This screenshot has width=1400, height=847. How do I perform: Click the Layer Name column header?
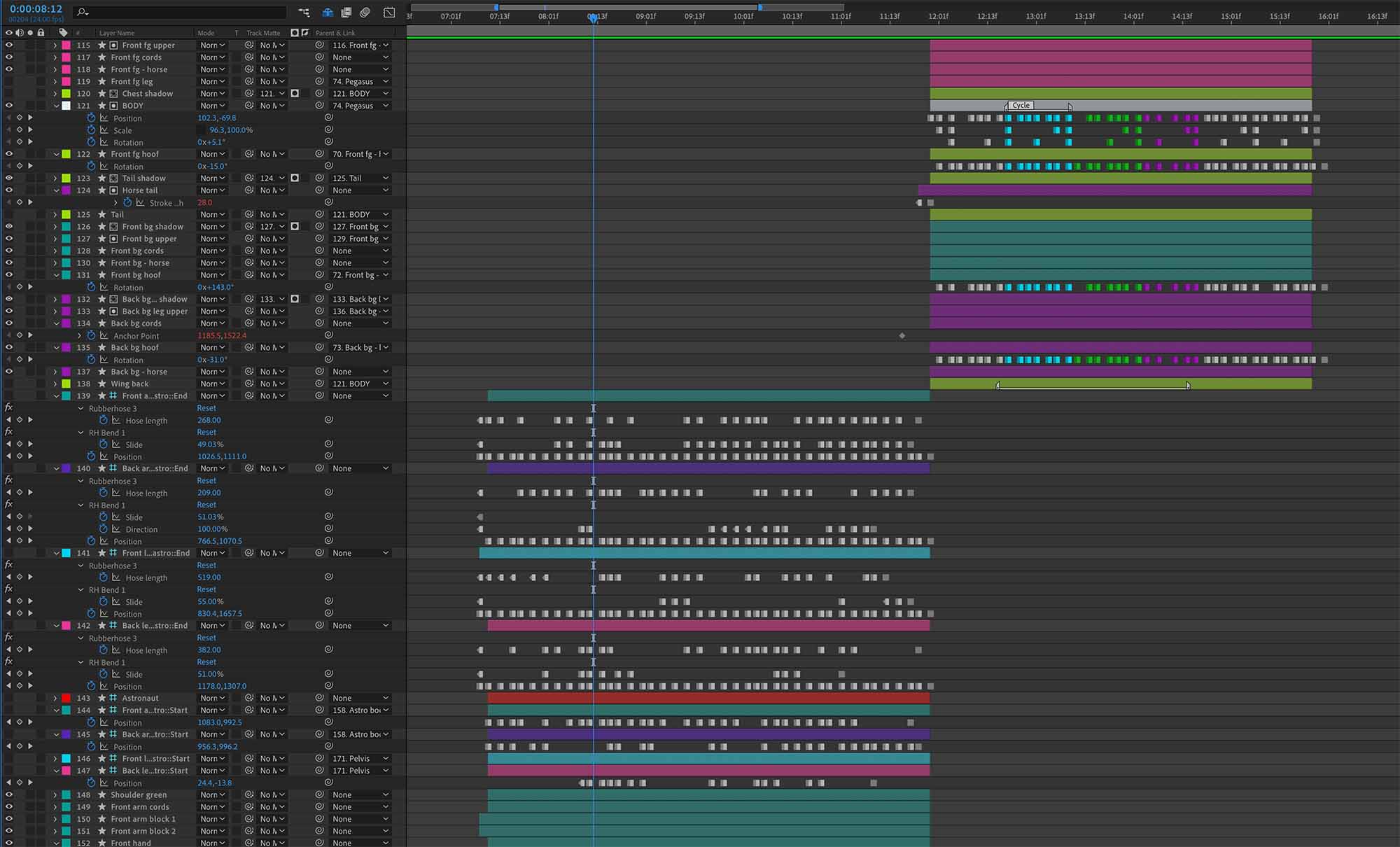117,33
